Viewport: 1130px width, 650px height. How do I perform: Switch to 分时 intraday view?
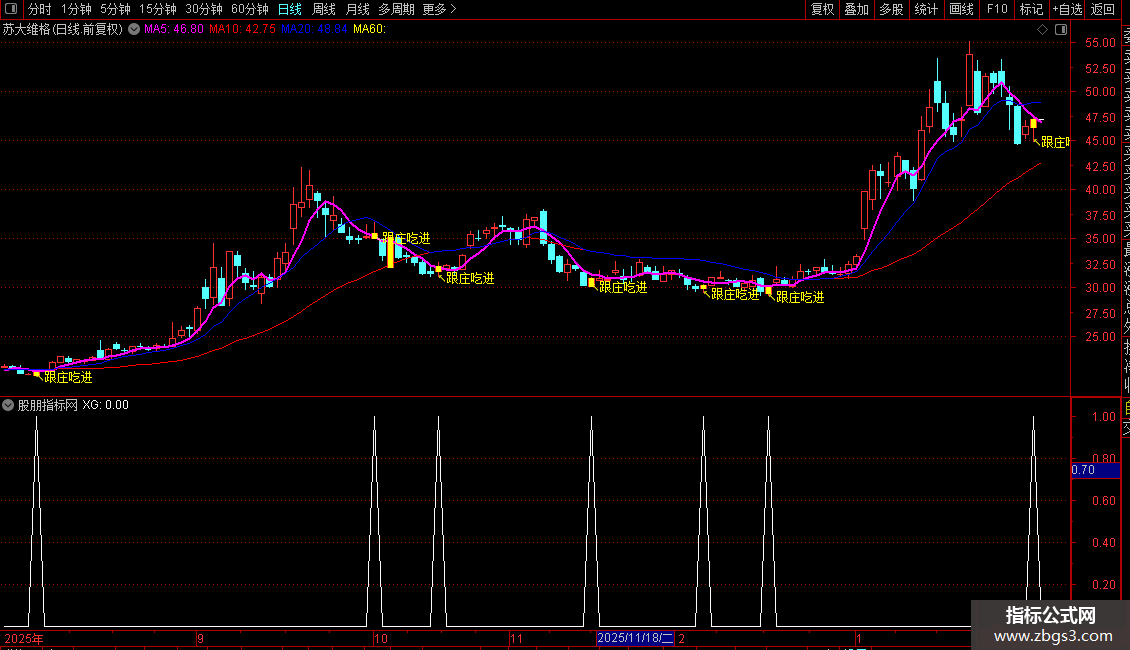(x=40, y=10)
